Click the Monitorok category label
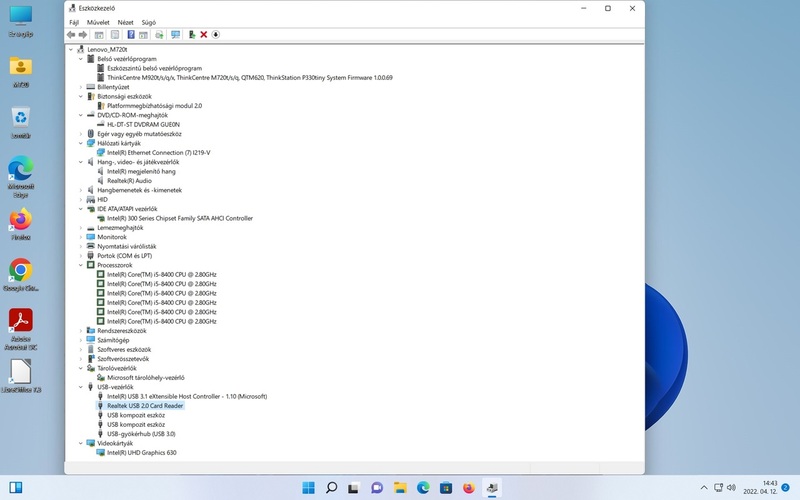This screenshot has height=500, width=800. pyautogui.click(x=112, y=237)
